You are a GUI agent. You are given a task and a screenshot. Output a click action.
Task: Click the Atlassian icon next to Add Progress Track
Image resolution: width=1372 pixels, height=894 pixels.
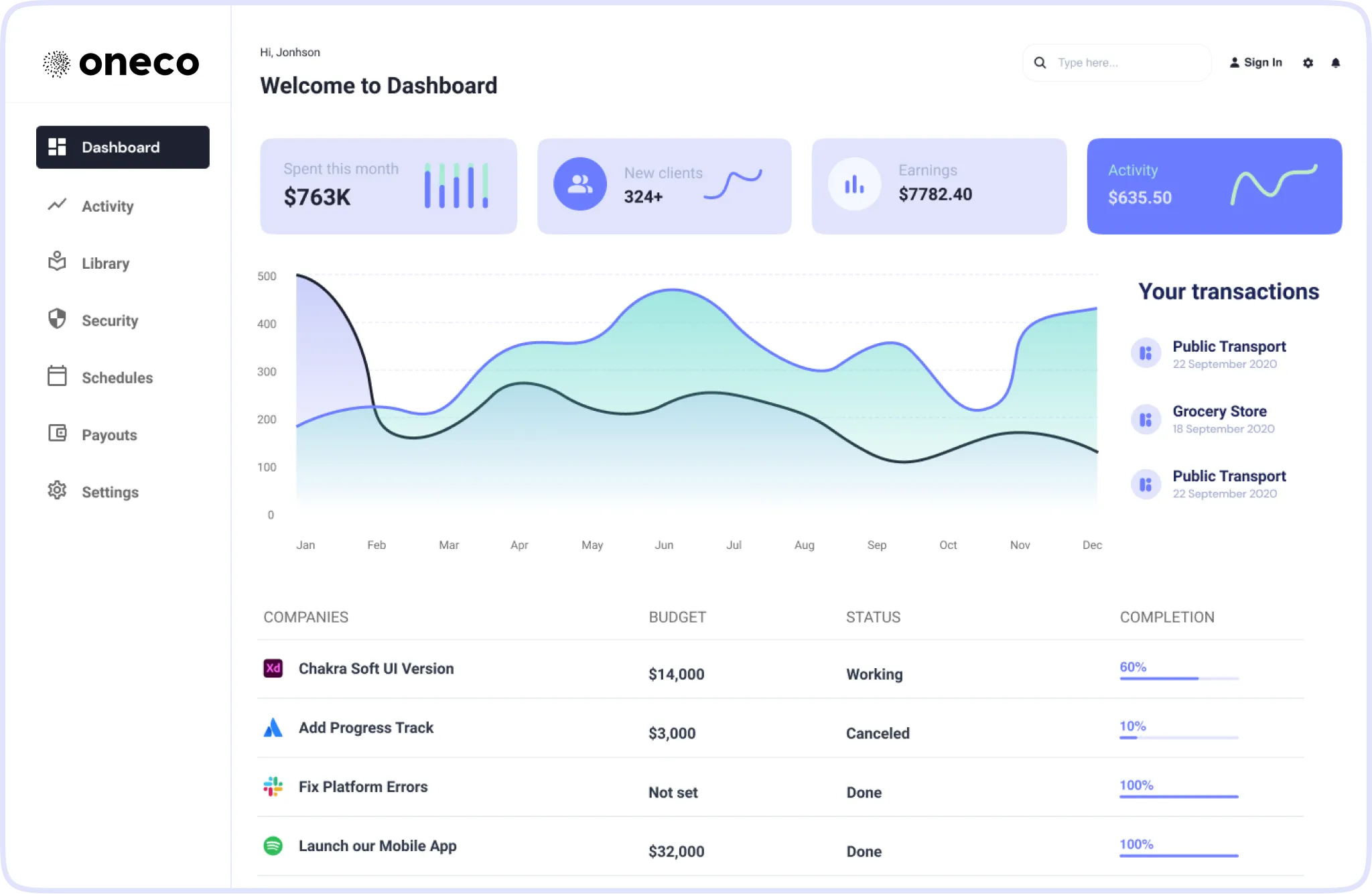273,728
